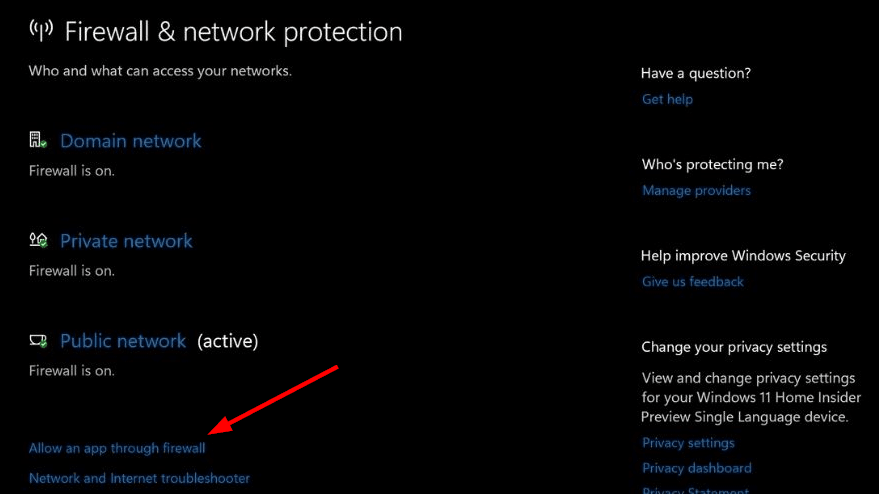Click Firewall is on status under Public network

[72, 371]
